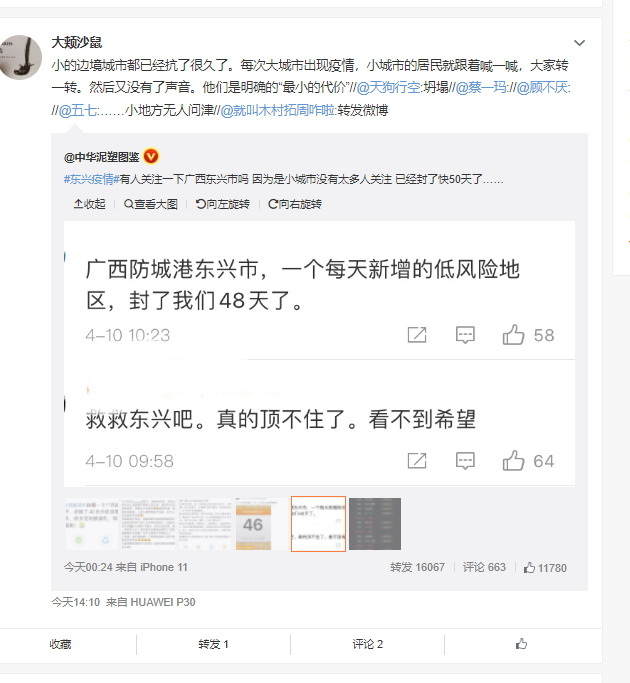
Task: Click 转发 1 to repost
Action: coord(213,644)
